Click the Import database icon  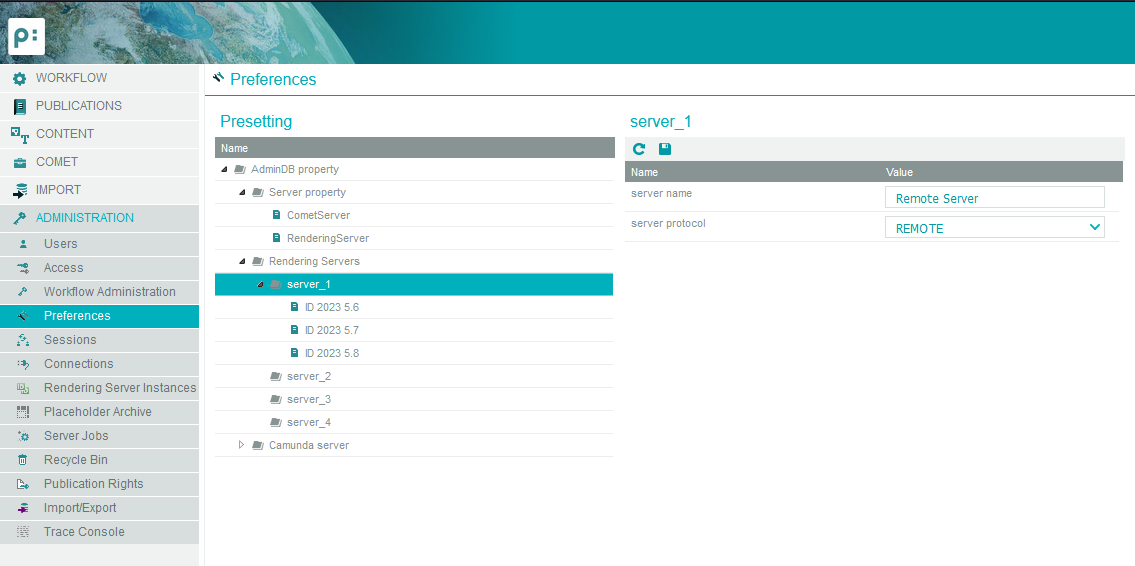pyautogui.click(x=19, y=190)
